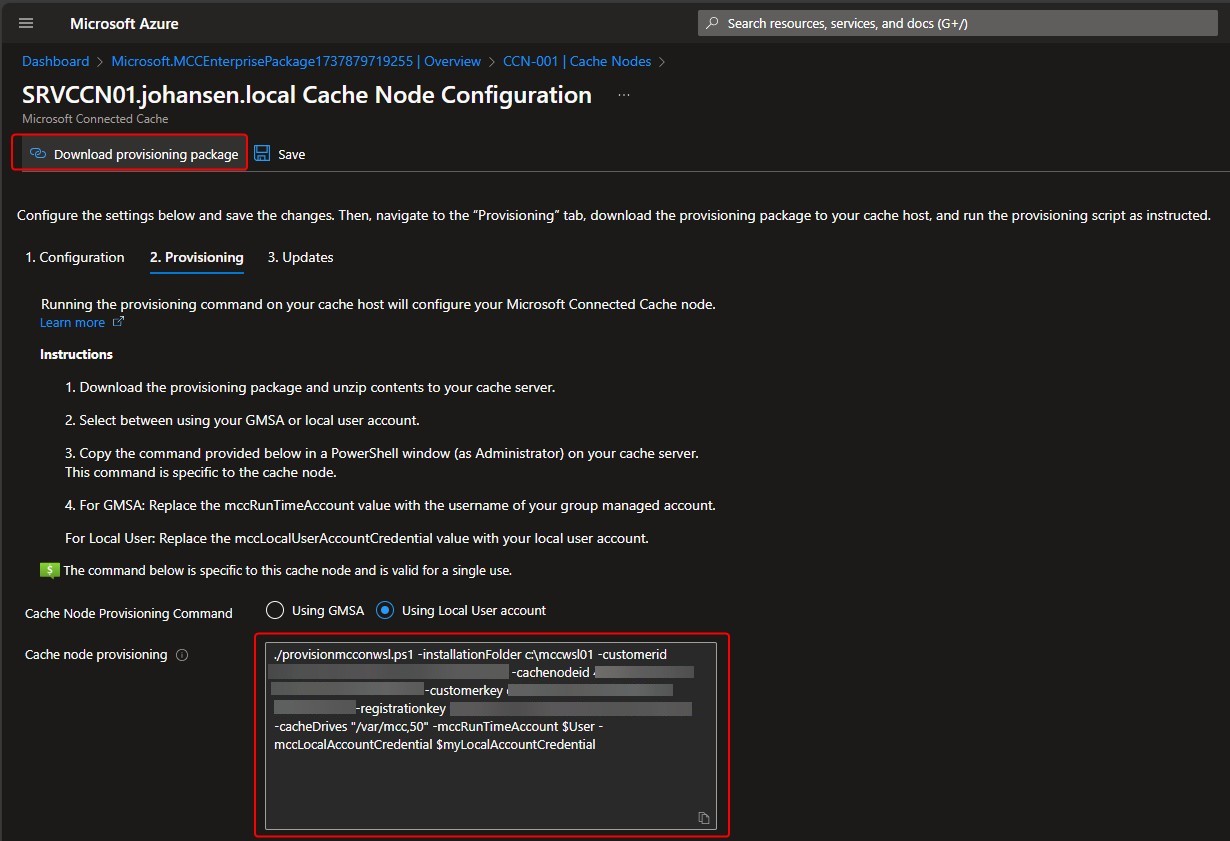Click the Save floppy disk icon

coord(262,154)
